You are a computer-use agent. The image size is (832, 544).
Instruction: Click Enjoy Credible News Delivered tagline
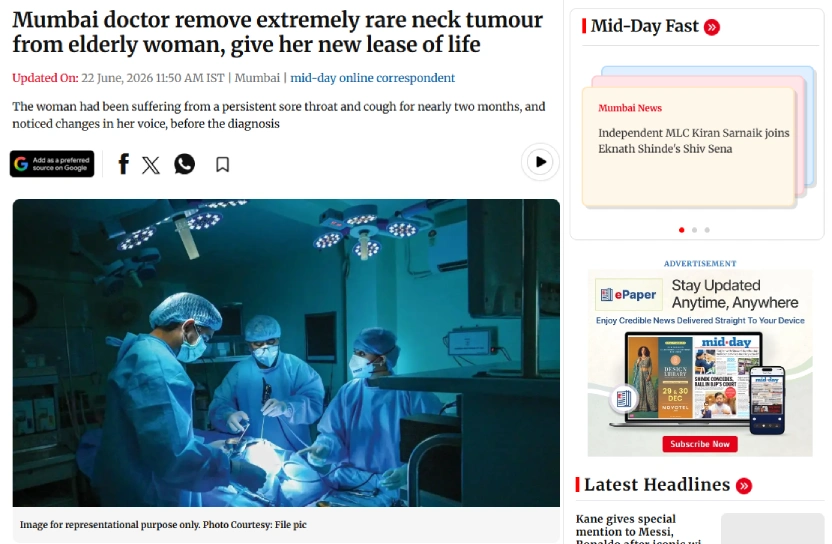[700, 321]
